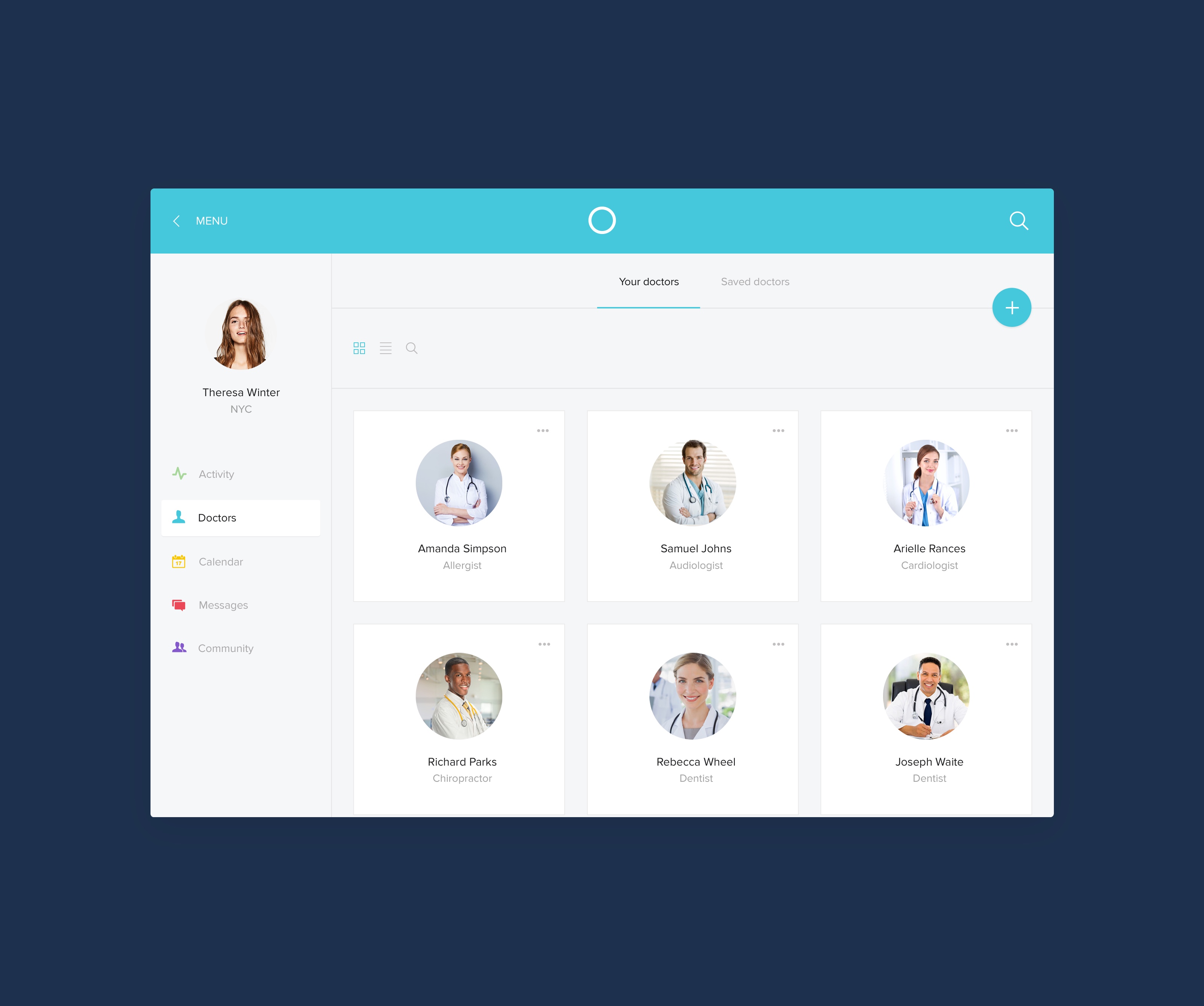Screen dimensions: 1204x1006
Task: Expand options for Richard Parks
Action: (545, 644)
